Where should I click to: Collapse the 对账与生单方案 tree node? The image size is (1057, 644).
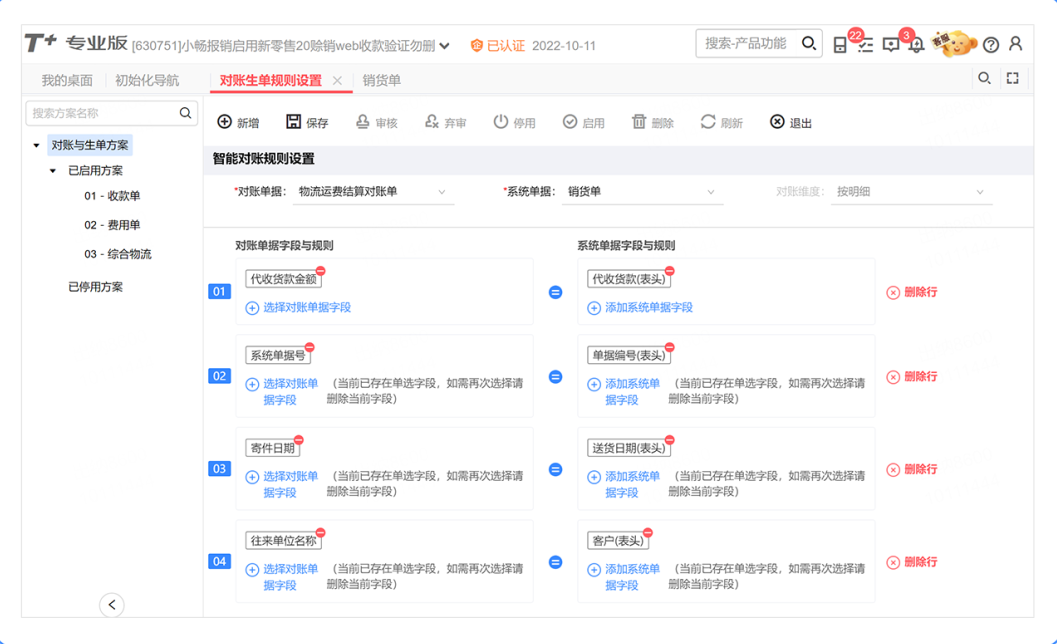click(x=37, y=146)
